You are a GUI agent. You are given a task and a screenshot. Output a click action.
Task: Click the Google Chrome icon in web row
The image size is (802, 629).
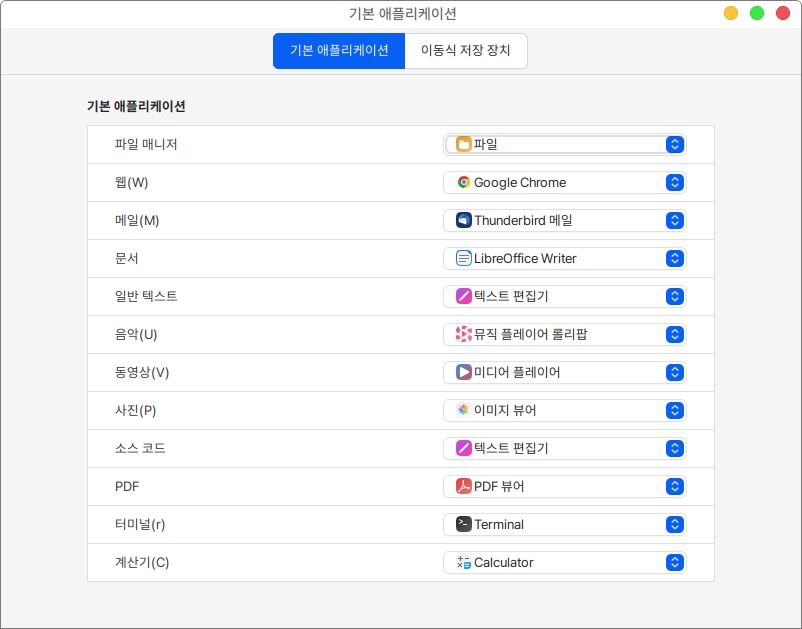(x=464, y=182)
